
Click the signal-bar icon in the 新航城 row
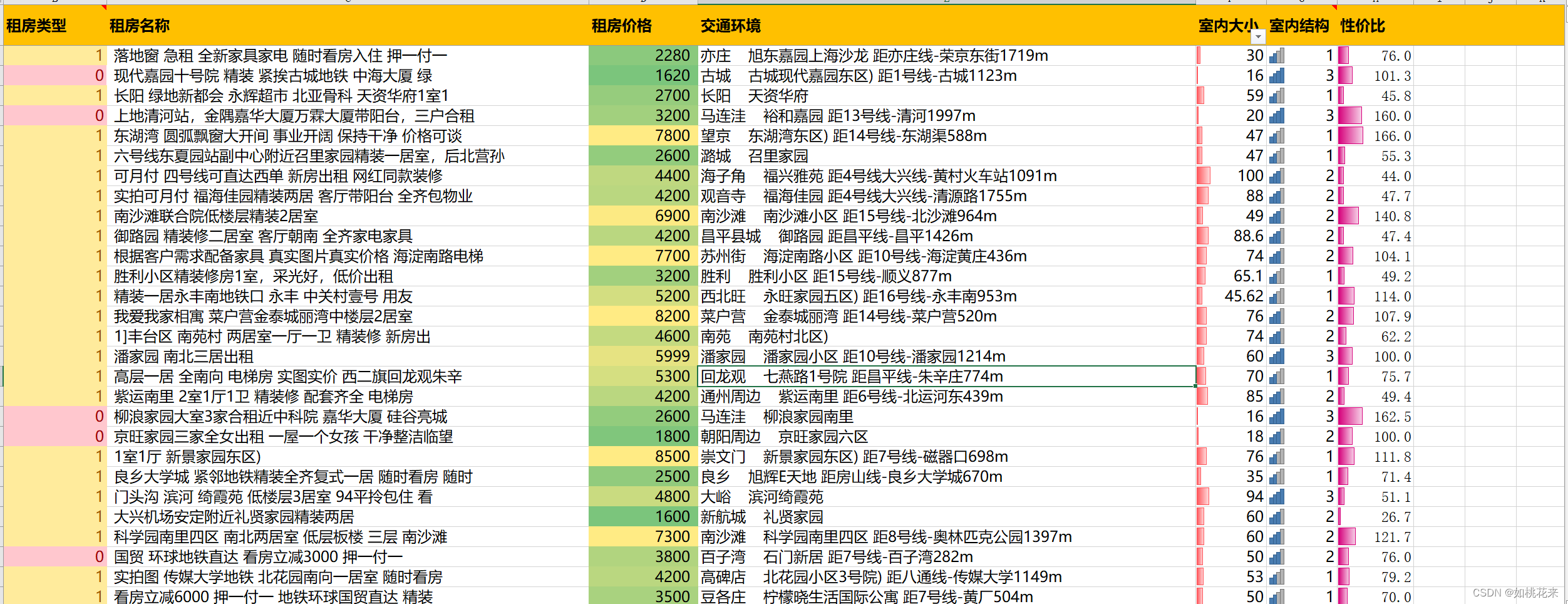coord(1277,517)
